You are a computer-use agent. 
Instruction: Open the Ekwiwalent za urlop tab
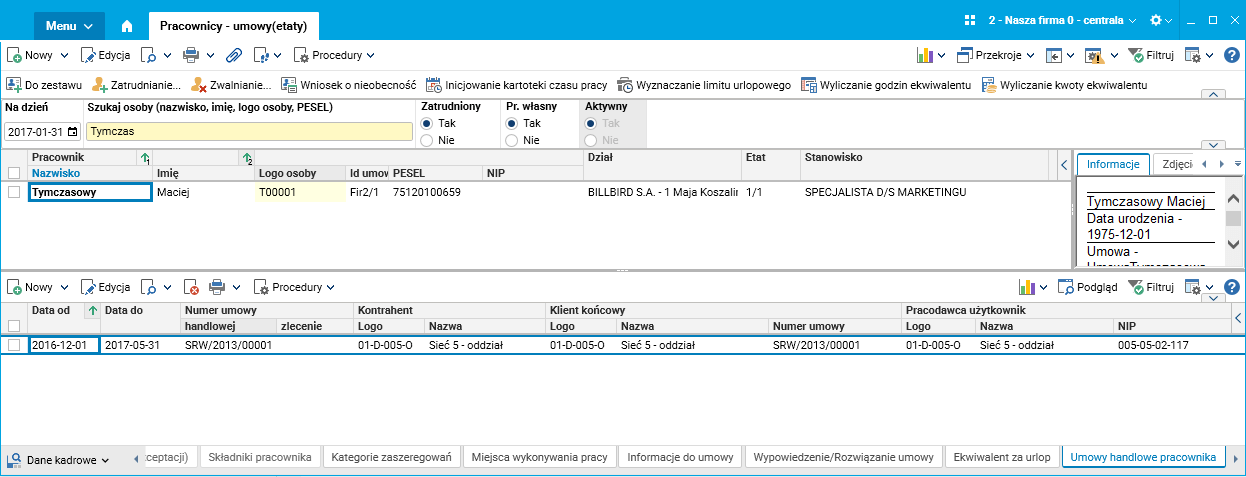[1002, 457]
